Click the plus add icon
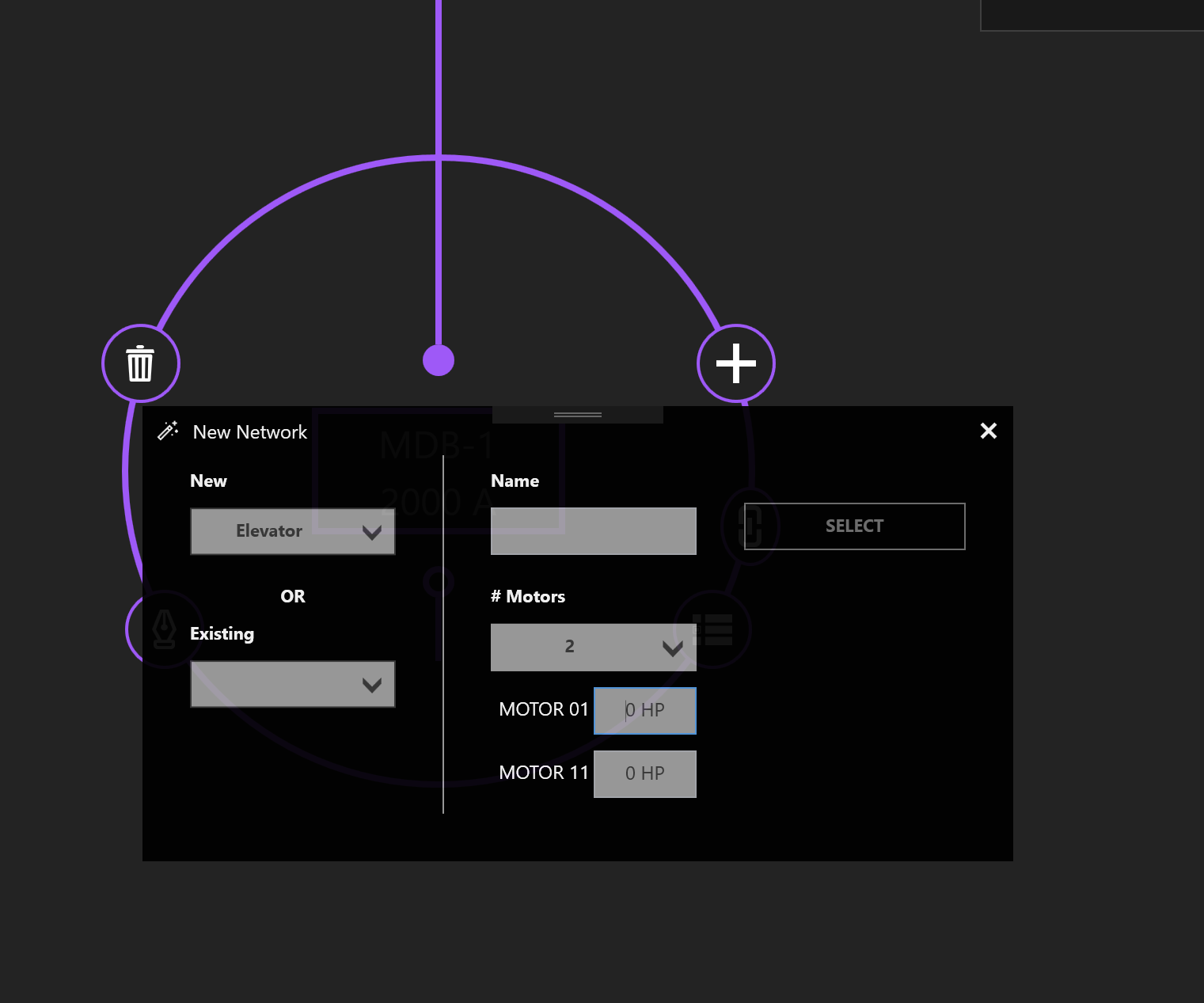1204x1003 pixels. pos(735,363)
